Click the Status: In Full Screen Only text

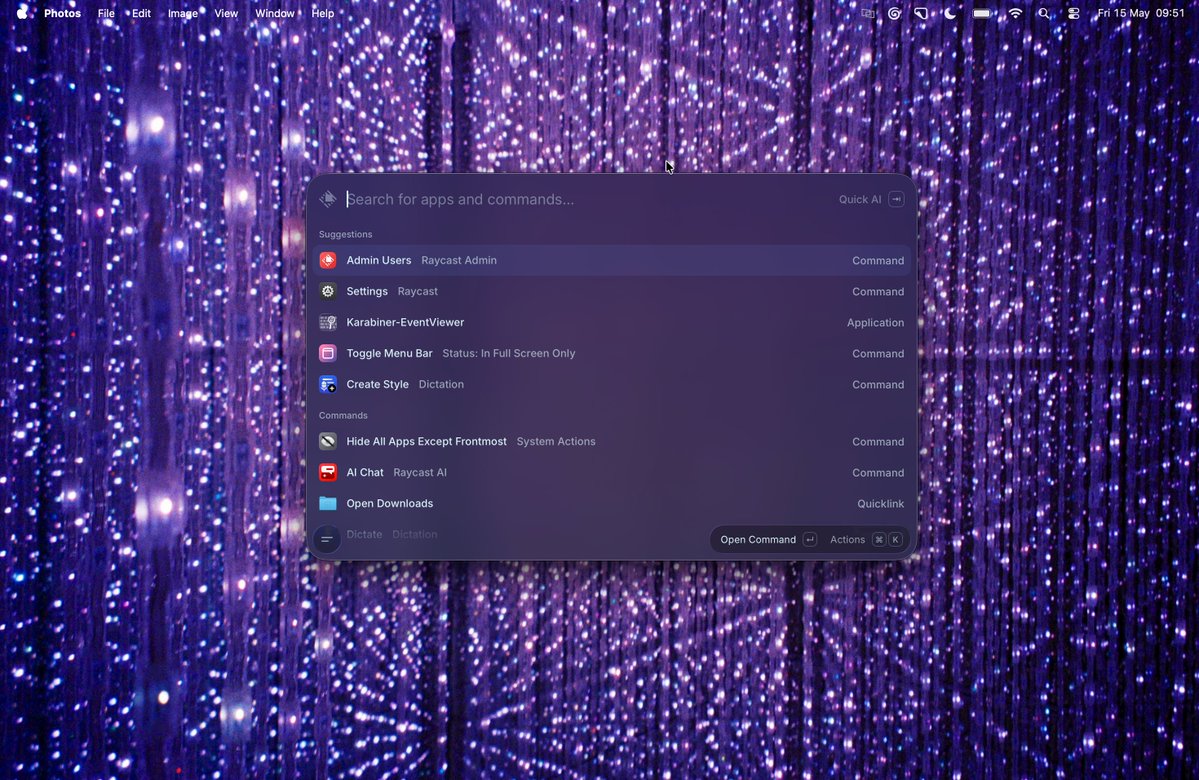509,353
